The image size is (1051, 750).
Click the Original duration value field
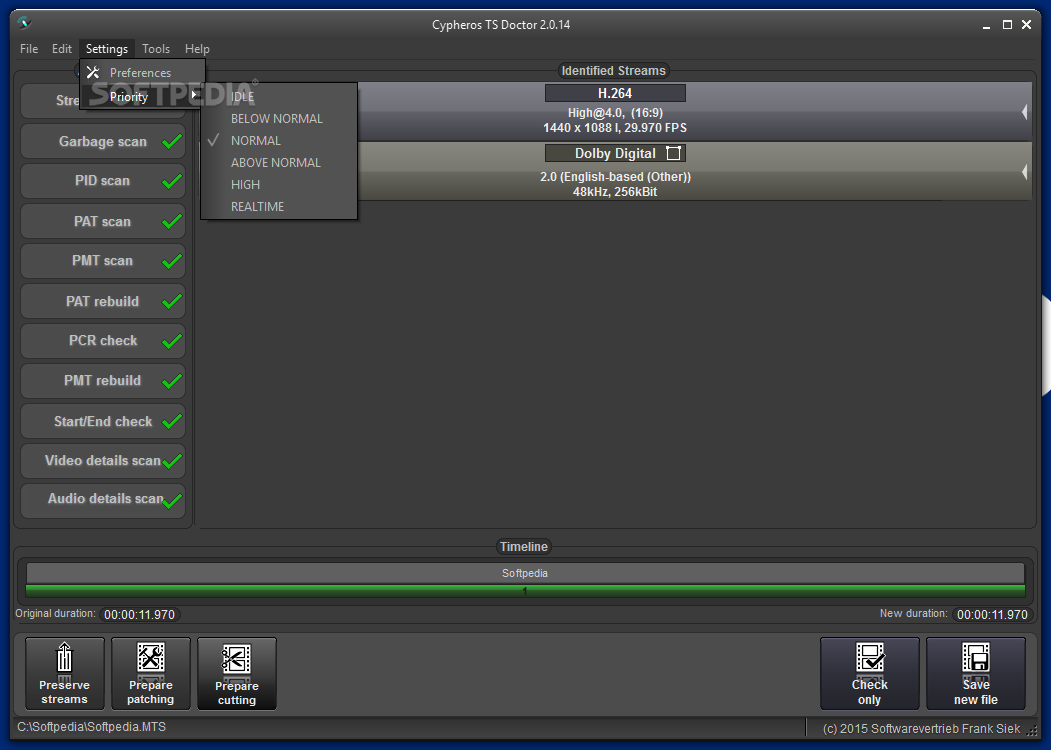(x=139, y=615)
